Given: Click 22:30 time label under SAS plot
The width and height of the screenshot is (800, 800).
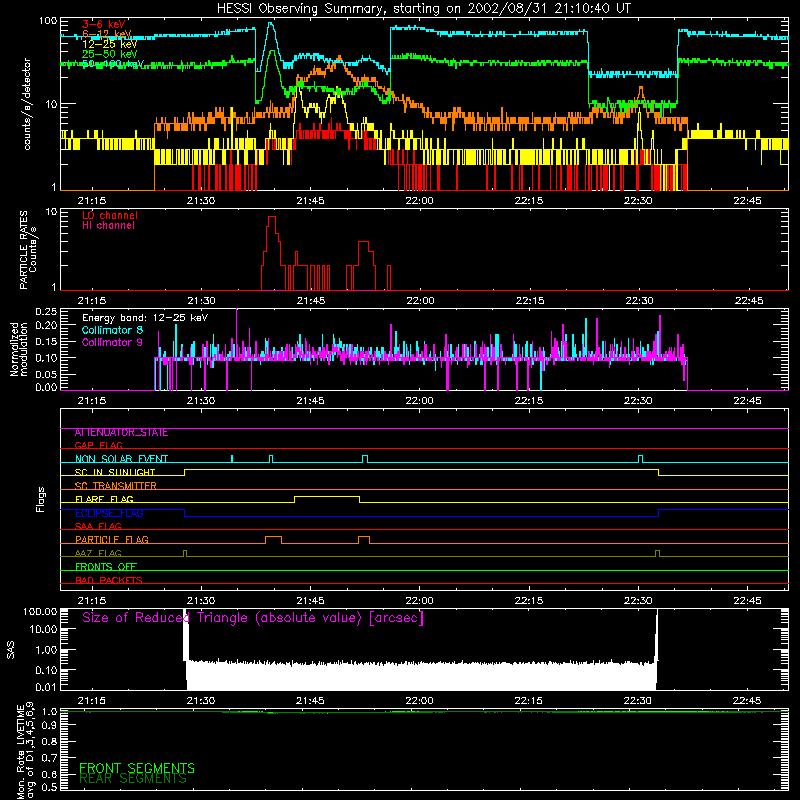Looking at the screenshot, I should [x=638, y=701].
